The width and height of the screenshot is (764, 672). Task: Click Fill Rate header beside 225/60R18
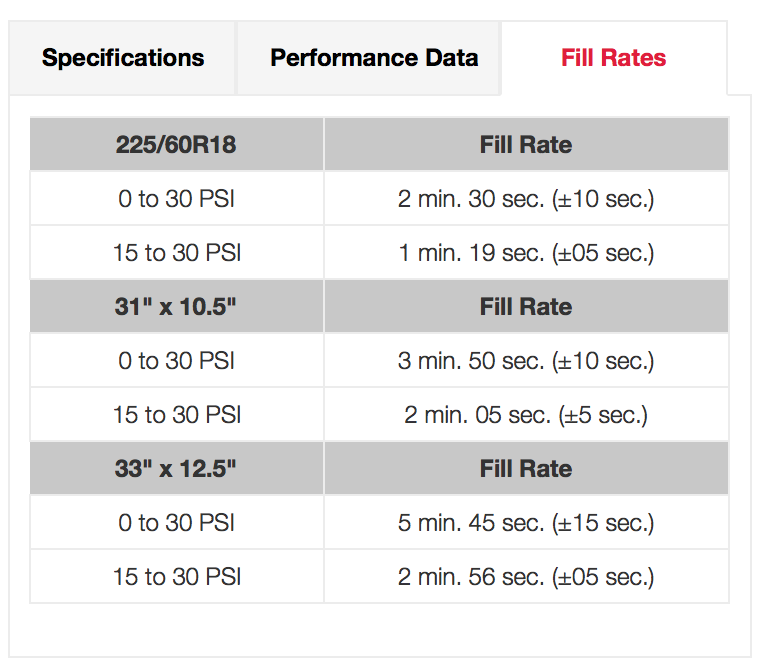[x=526, y=145]
